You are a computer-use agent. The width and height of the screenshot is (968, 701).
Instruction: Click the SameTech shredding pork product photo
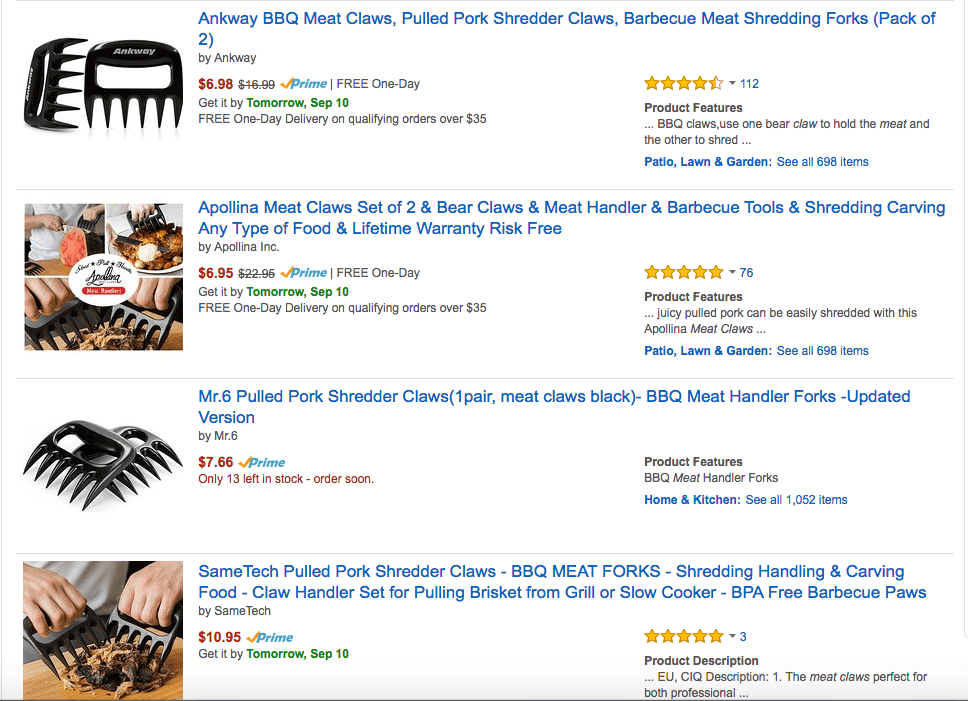pyautogui.click(x=103, y=630)
